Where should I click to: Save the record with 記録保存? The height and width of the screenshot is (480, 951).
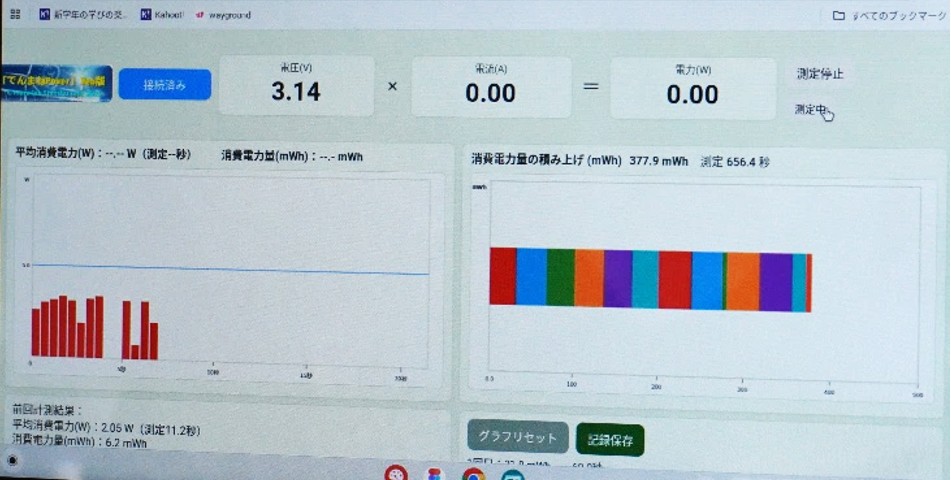tap(610, 440)
